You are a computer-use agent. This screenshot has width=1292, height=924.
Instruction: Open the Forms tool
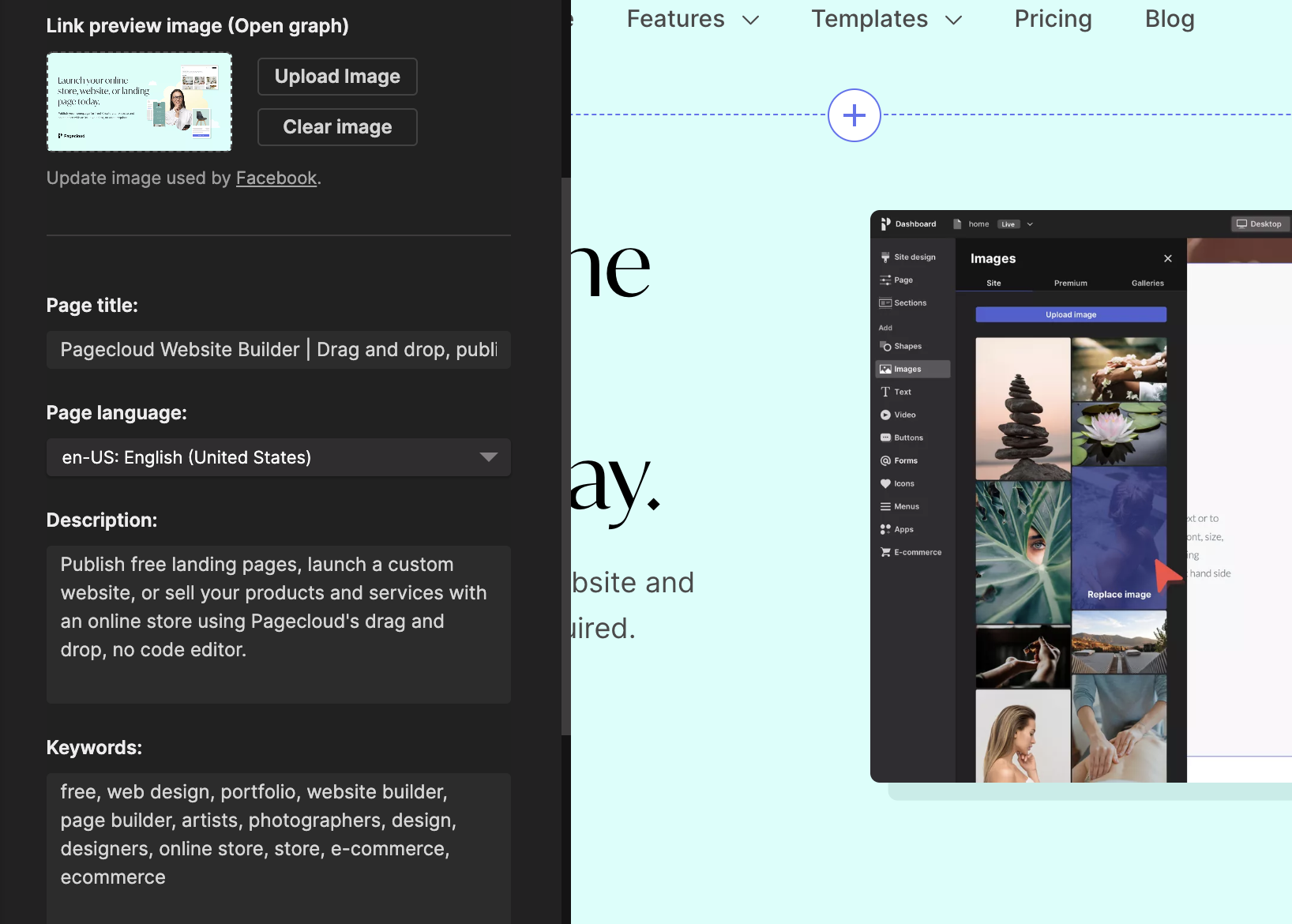(906, 460)
